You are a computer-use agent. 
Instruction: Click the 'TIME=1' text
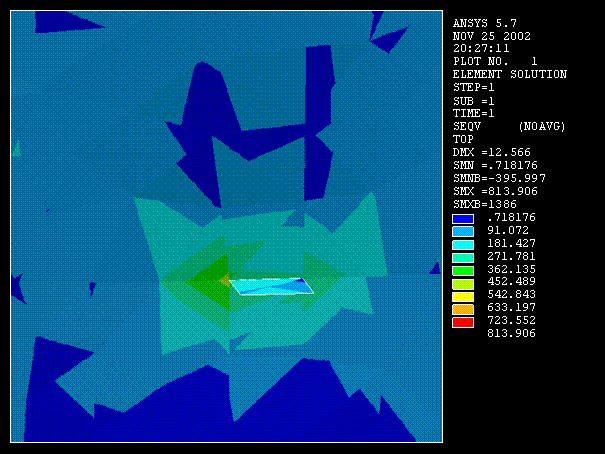click(x=473, y=113)
